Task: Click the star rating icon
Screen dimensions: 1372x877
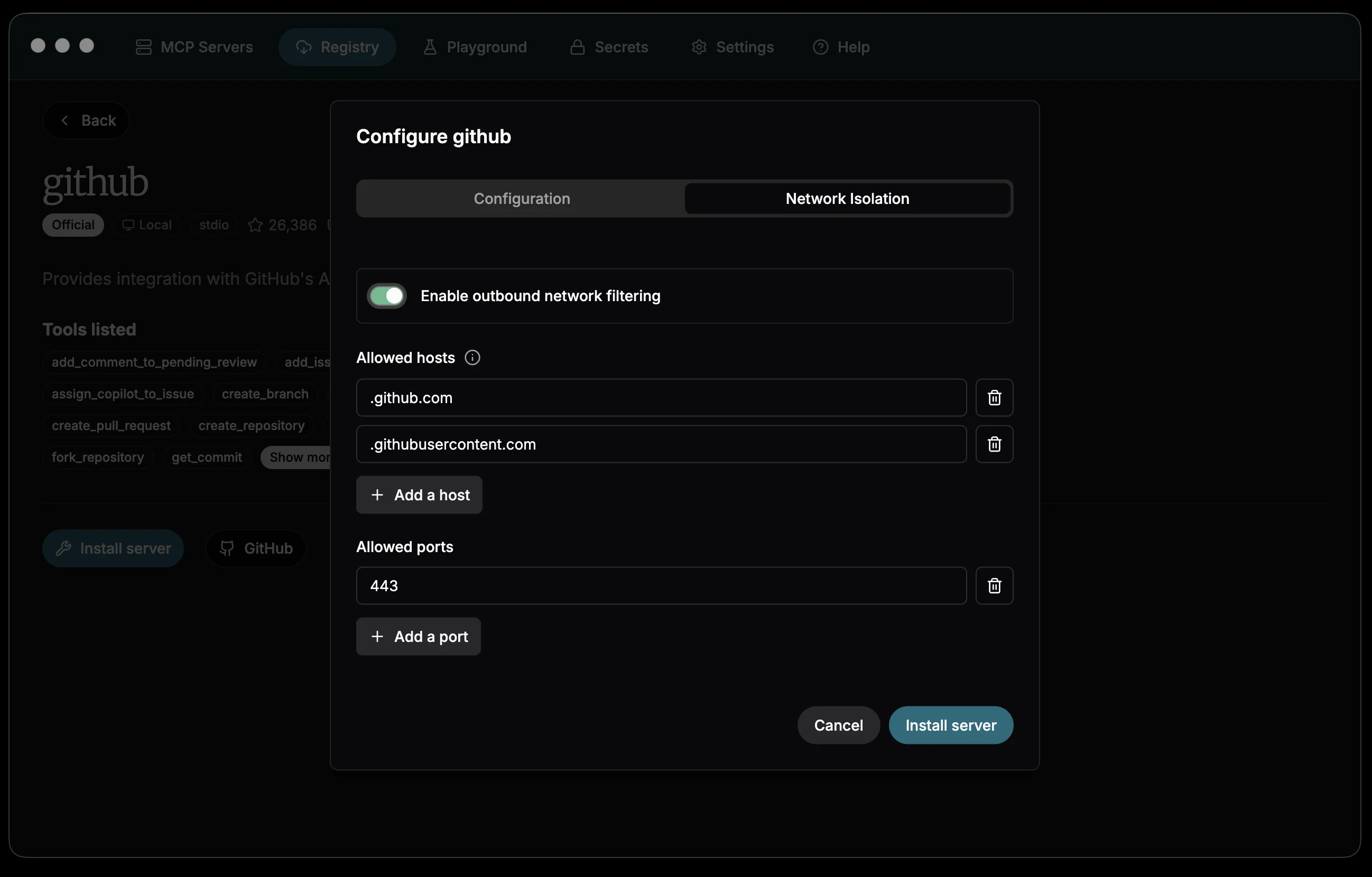Action: (255, 226)
